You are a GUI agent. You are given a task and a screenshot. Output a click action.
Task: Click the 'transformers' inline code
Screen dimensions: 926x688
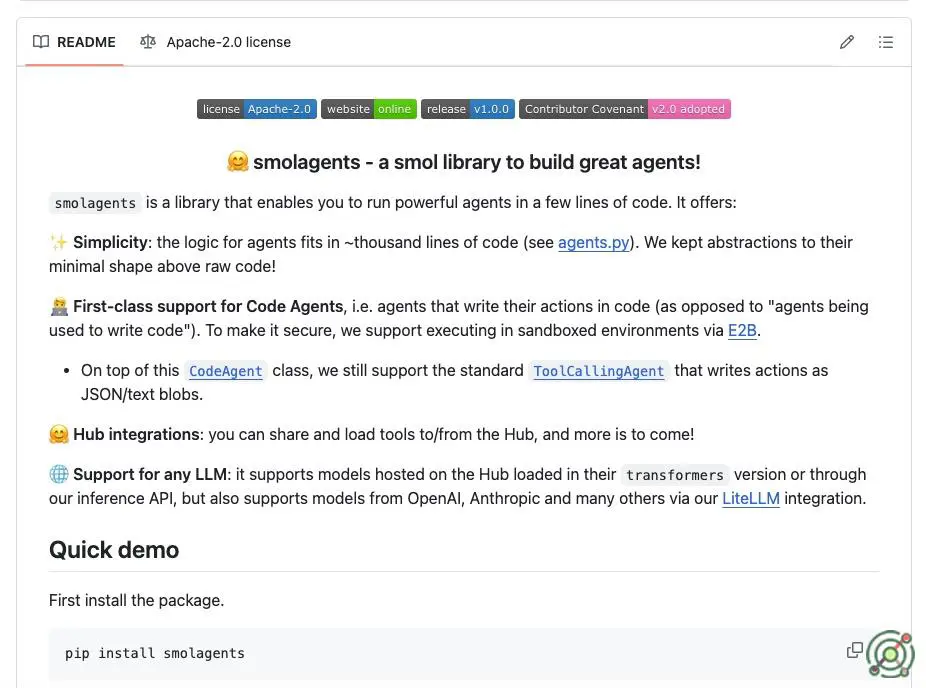pyautogui.click(x=674, y=475)
